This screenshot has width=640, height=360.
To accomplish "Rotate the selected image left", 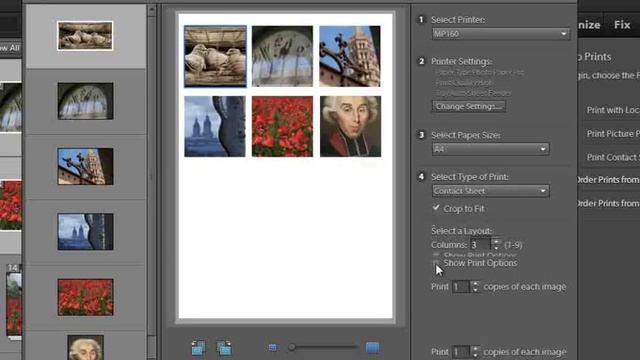I will pyautogui.click(x=198, y=348).
